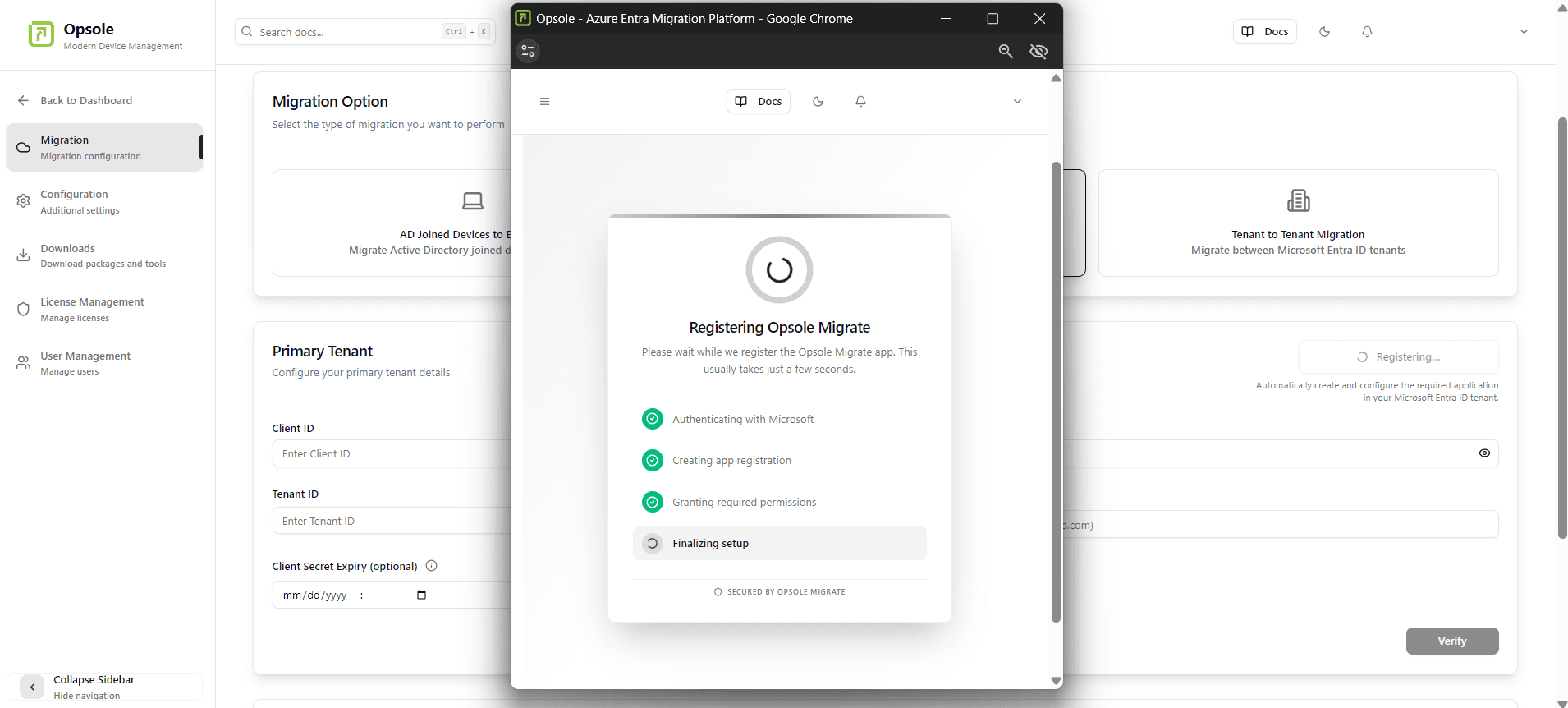Click the Configuration gear icon in sidebar

click(x=23, y=201)
